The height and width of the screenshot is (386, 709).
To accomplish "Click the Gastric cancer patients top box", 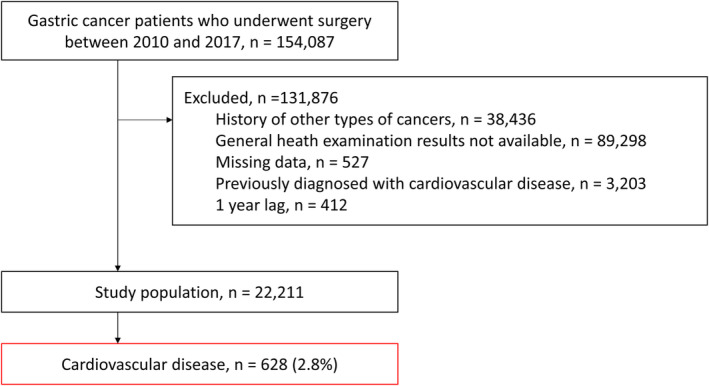I will coord(199,31).
